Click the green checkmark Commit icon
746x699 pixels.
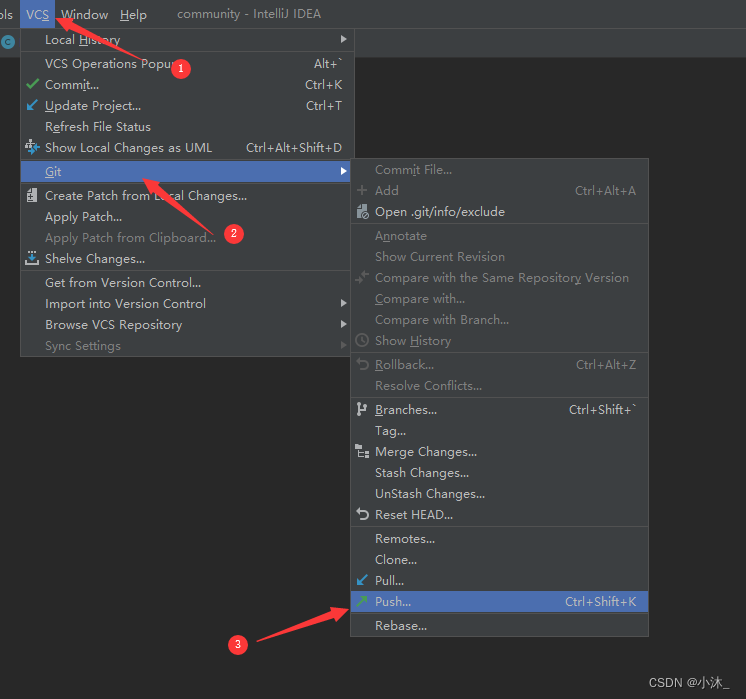coord(32,84)
